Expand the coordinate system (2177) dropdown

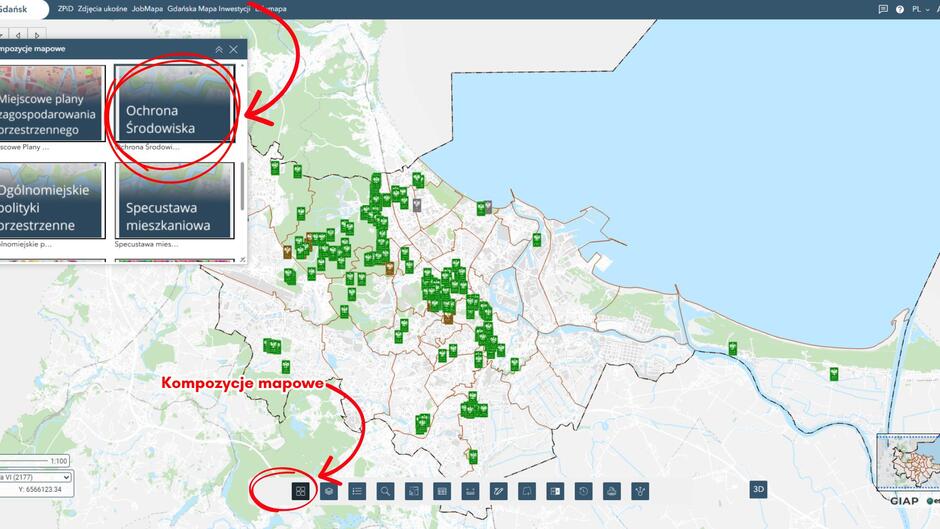click(x=35, y=477)
